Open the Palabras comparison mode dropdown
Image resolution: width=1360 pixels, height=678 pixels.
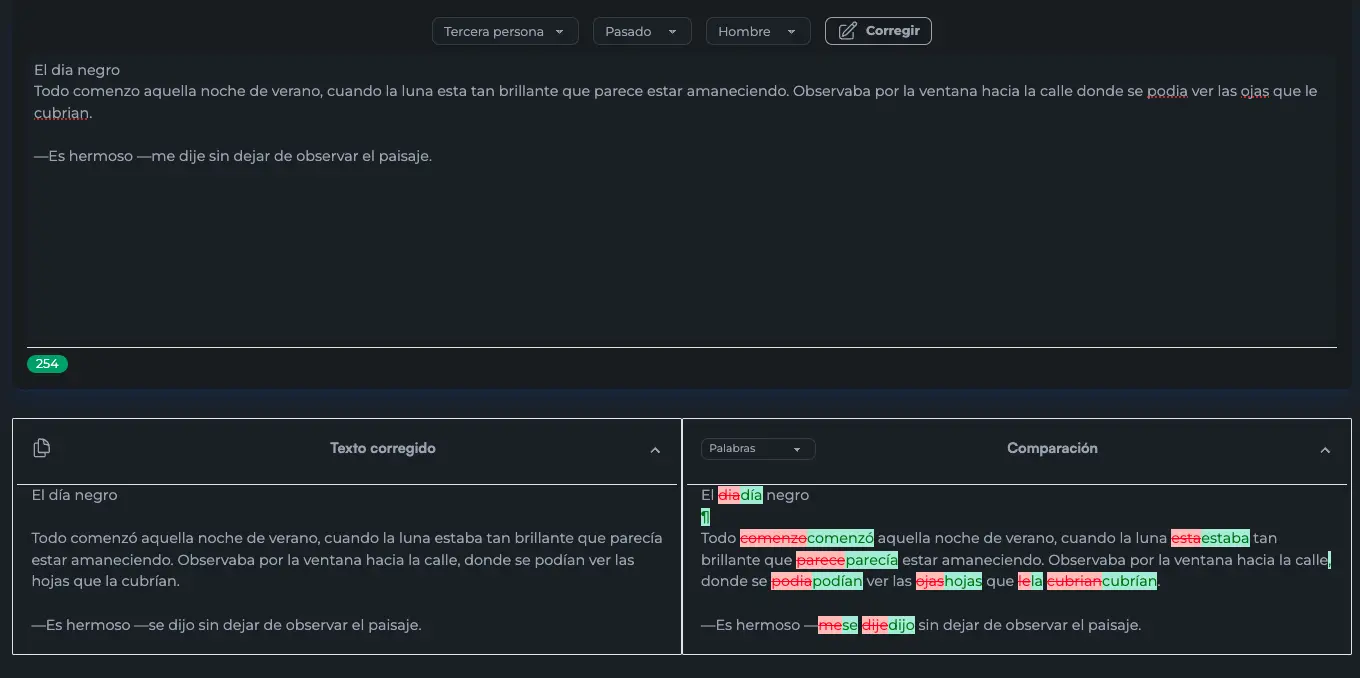(757, 449)
